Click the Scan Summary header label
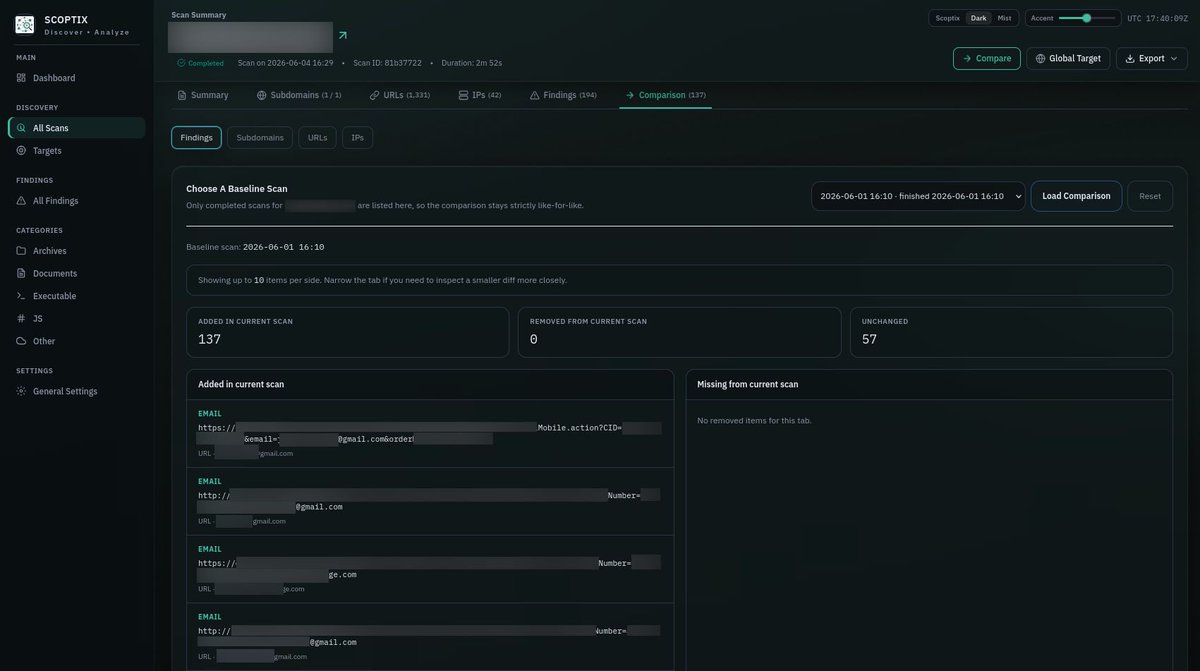1200x671 pixels. 199,15
